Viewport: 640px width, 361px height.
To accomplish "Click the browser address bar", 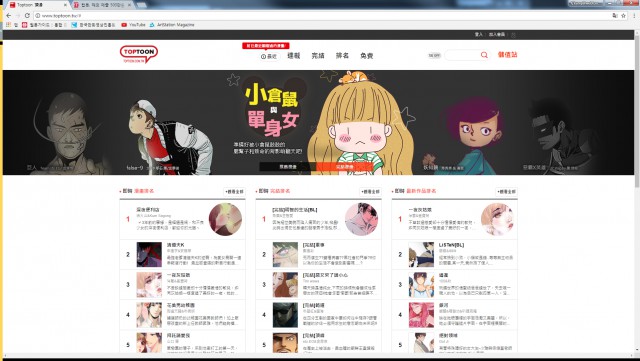I will (322, 16).
